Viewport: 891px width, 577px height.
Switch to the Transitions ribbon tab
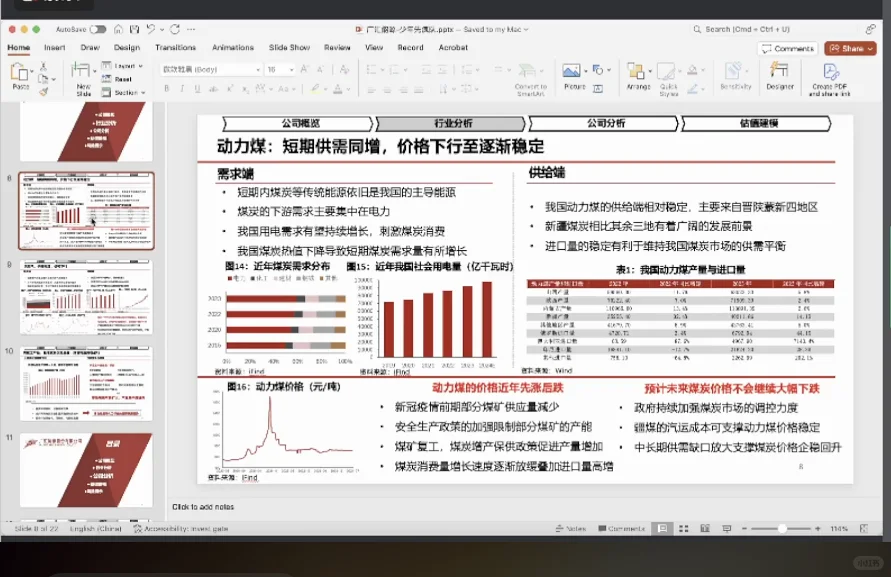click(175, 47)
